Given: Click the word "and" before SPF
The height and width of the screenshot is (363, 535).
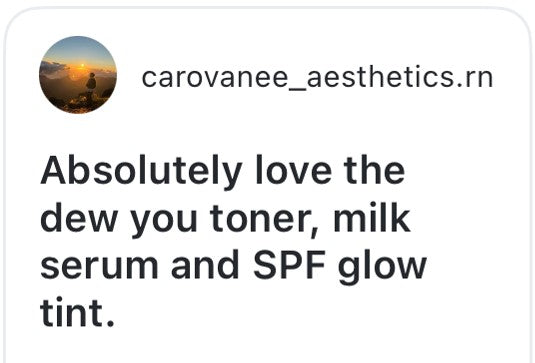Looking at the screenshot, I should click(x=205, y=265).
